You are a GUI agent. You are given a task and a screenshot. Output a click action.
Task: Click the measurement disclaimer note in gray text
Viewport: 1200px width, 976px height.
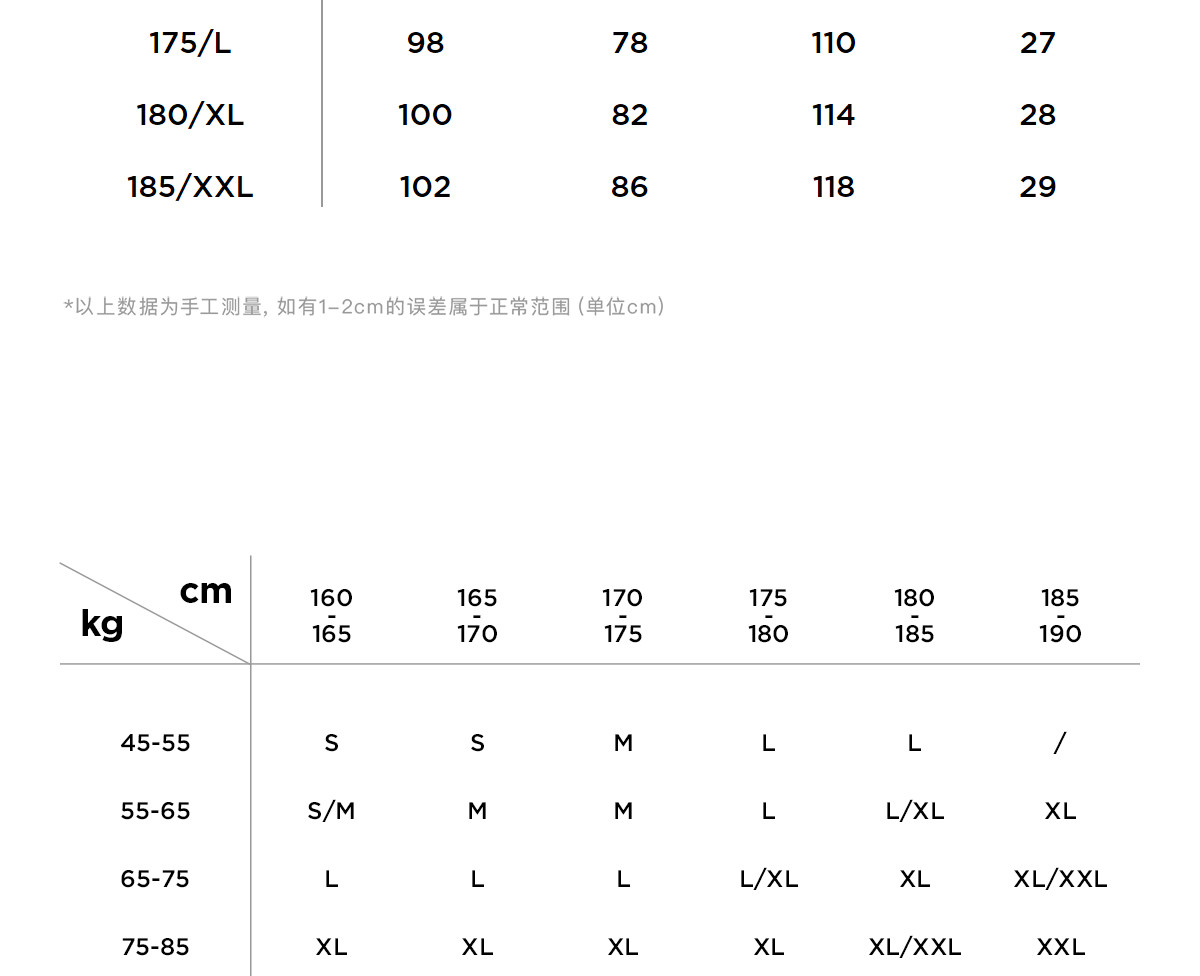[364, 307]
